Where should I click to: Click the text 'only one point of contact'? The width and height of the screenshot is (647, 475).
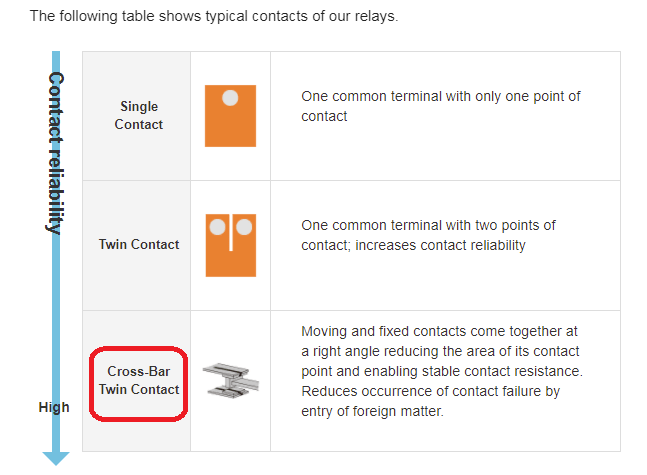pyautogui.click(x=441, y=106)
